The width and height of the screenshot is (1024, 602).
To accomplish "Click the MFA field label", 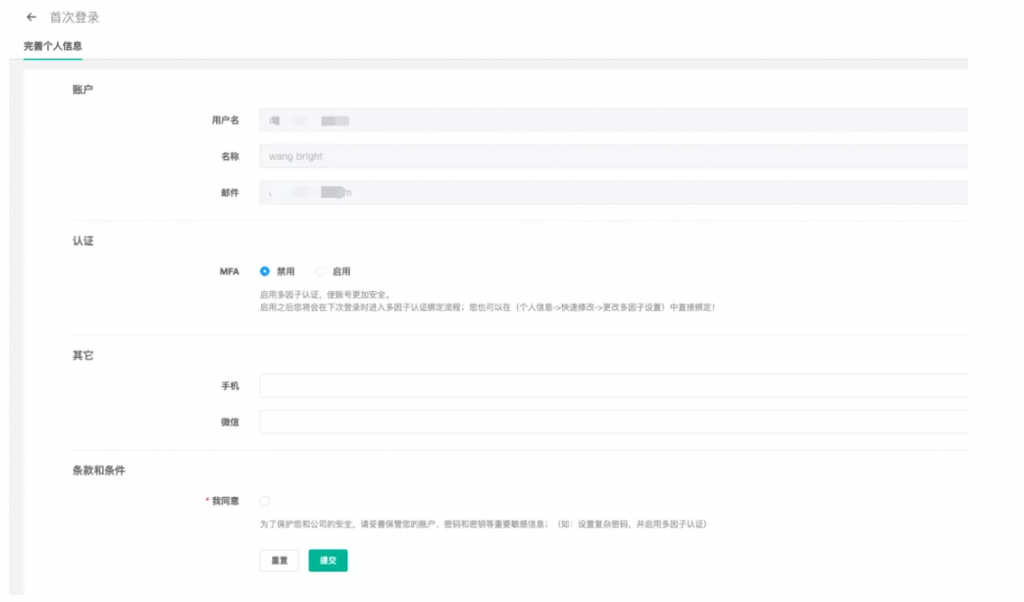I will tap(229, 271).
